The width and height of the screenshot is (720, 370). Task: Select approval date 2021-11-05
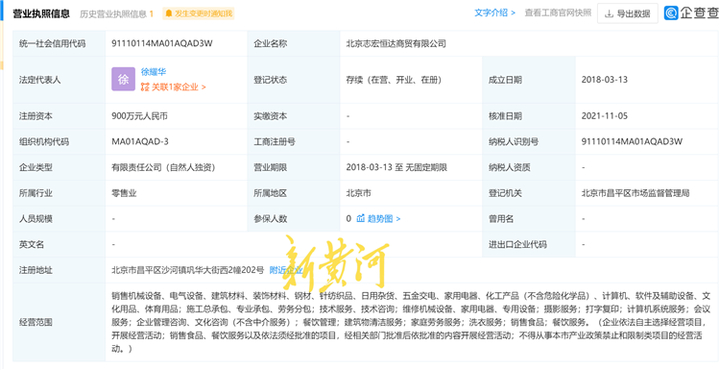point(604,116)
